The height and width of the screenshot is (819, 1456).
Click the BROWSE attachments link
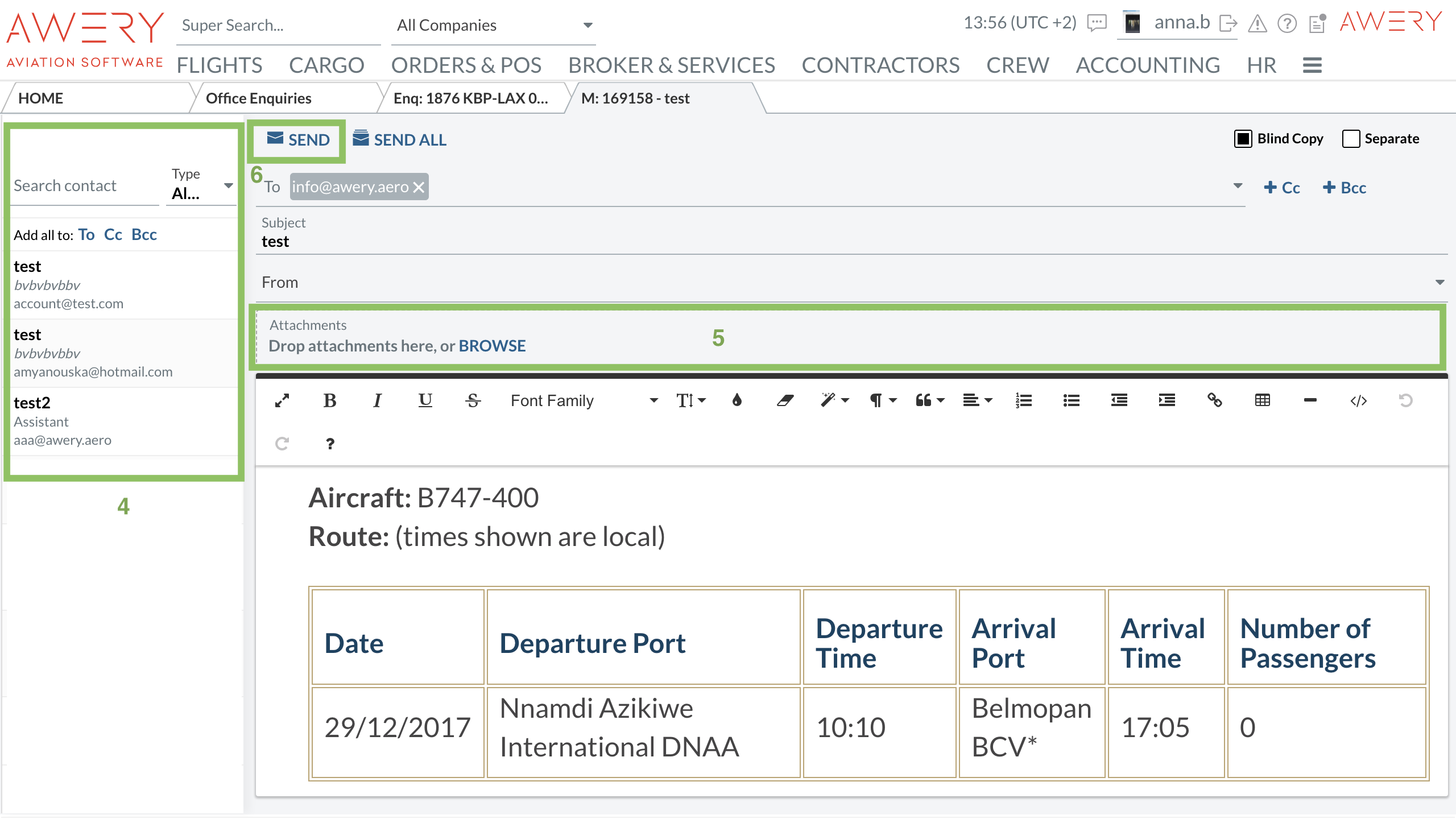[x=492, y=346]
